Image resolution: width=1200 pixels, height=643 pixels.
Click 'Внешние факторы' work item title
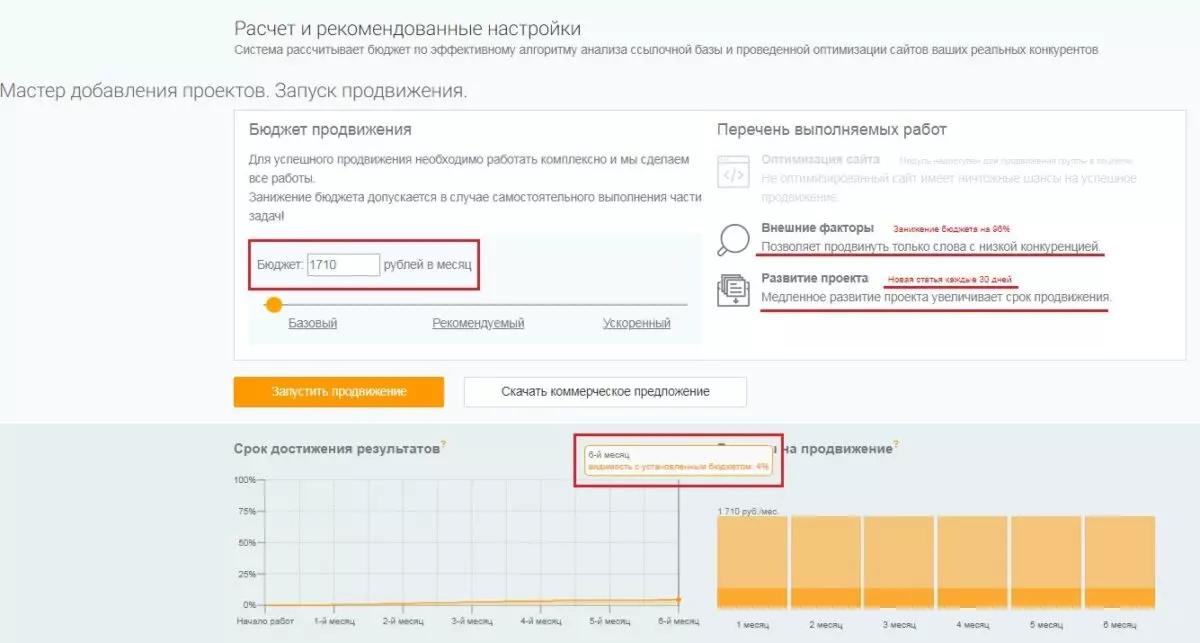tap(818, 228)
